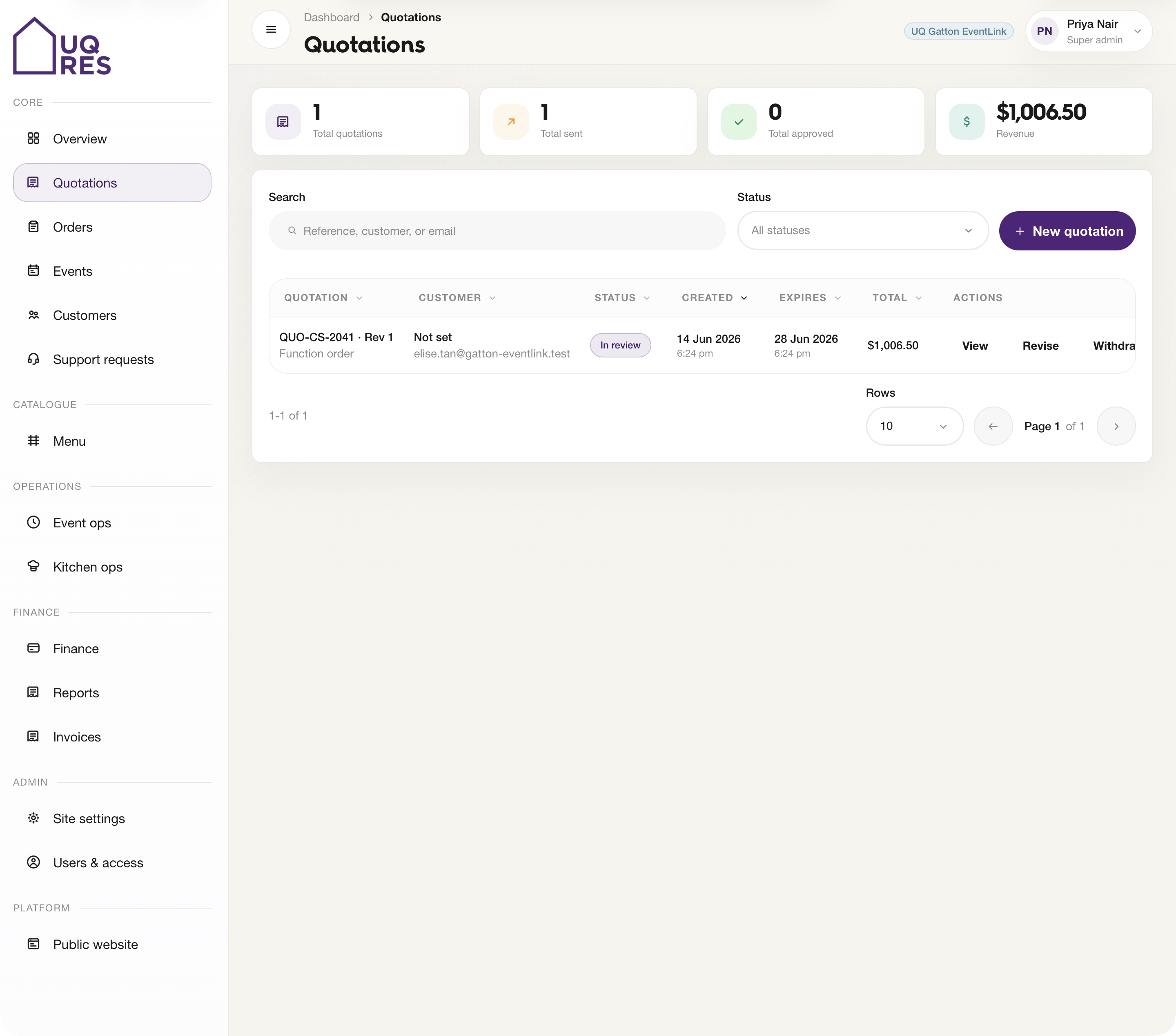
Task: Click the Total approved checkmark icon
Action: point(739,121)
